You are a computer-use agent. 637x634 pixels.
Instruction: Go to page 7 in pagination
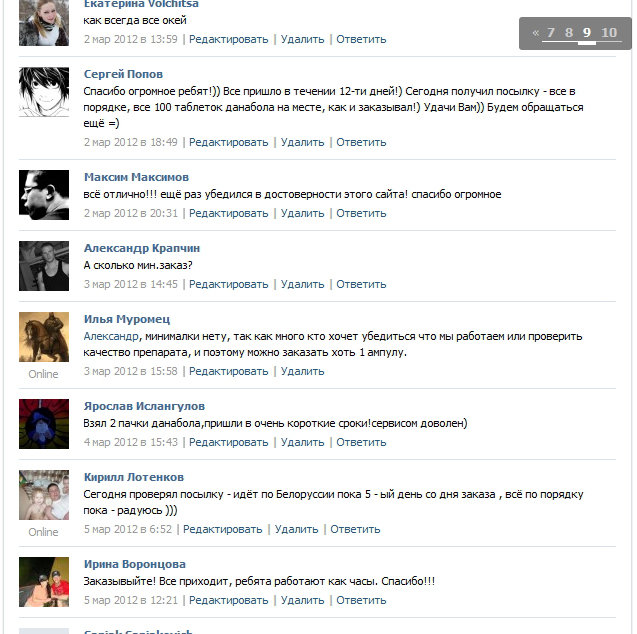click(x=551, y=32)
